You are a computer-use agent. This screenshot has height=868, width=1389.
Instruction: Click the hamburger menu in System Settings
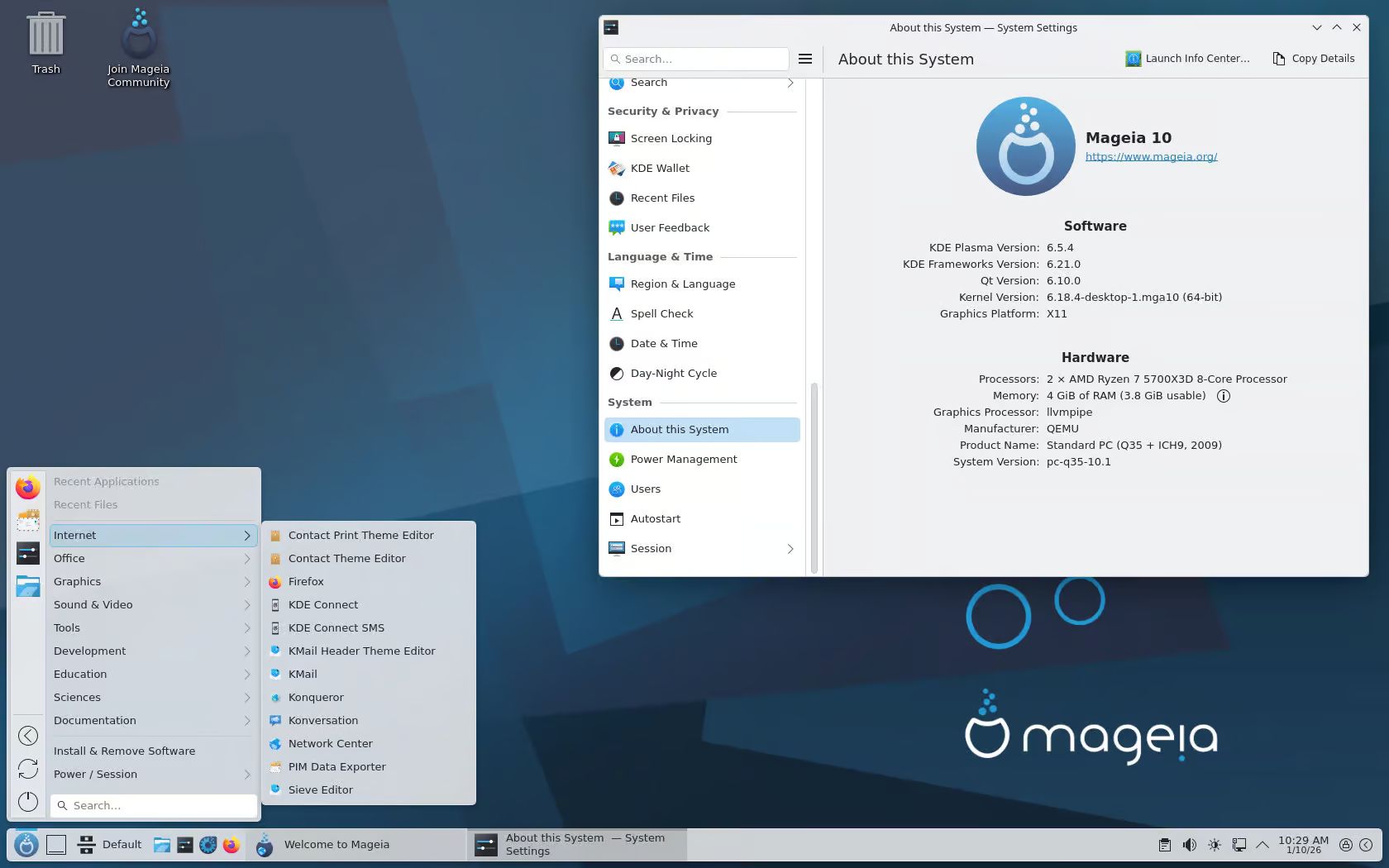(x=804, y=59)
